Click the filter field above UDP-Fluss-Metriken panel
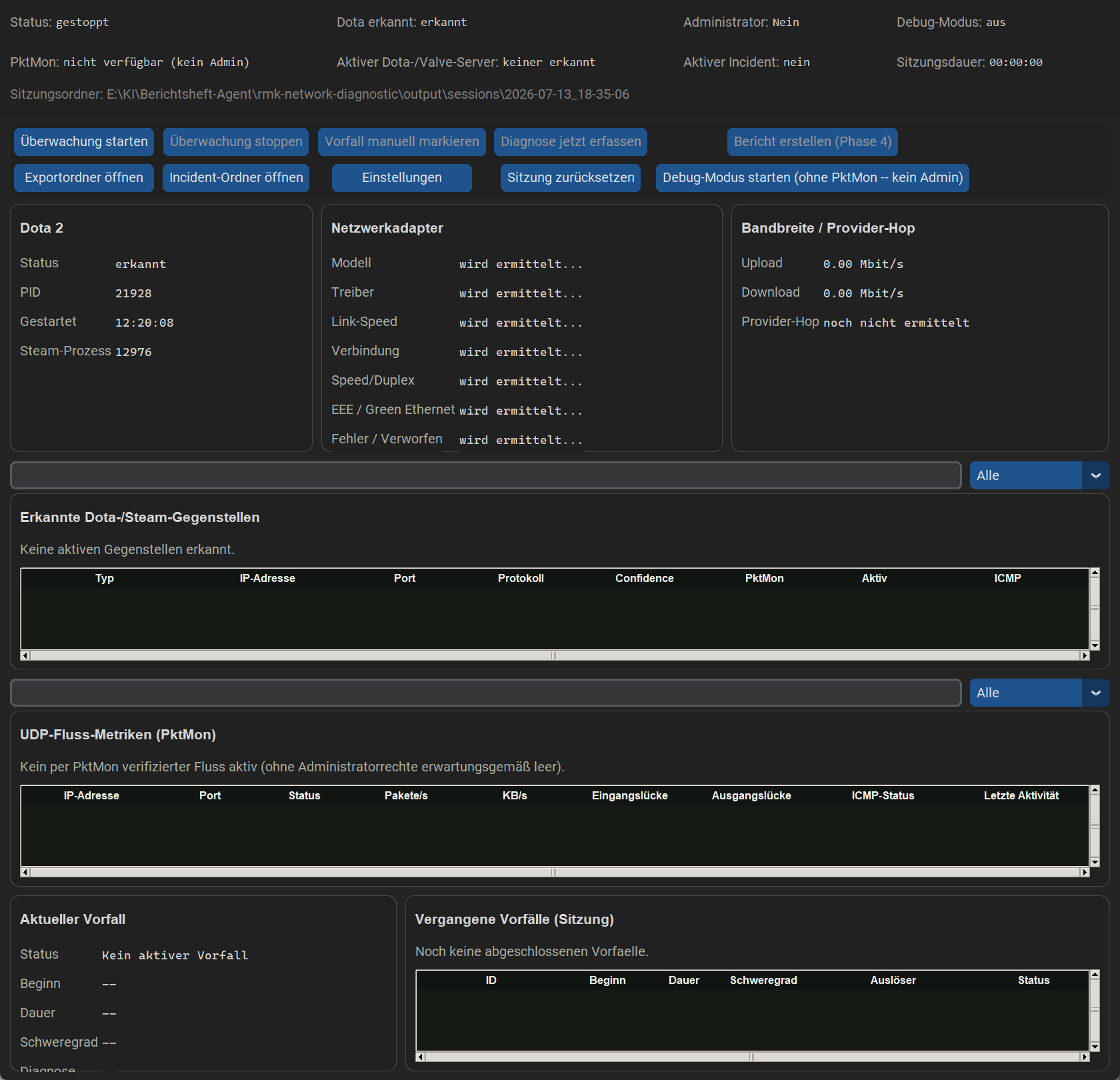The width and height of the screenshot is (1120, 1080). tap(486, 693)
